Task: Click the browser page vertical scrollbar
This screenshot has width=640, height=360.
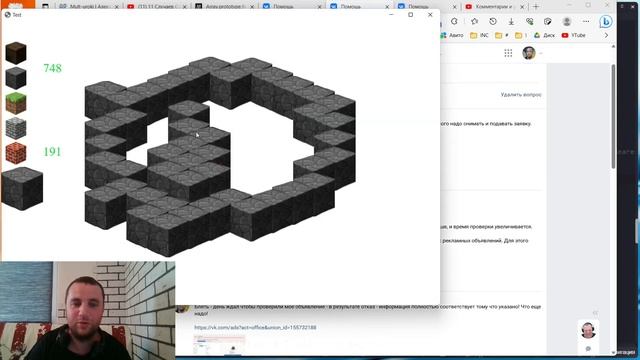Action: [x=613, y=116]
